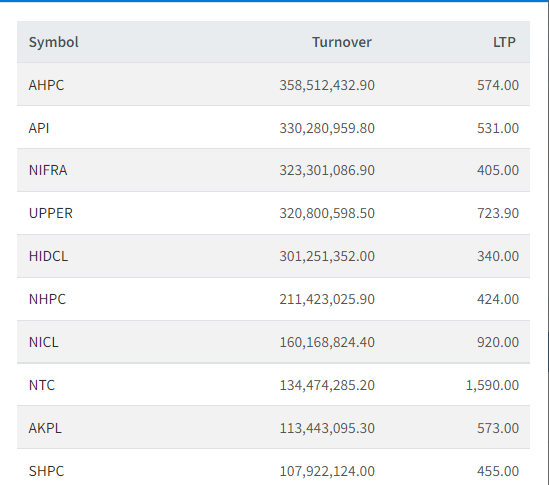Click LTP value 723.90
Viewport: 549px width, 485px height.
[x=498, y=213]
